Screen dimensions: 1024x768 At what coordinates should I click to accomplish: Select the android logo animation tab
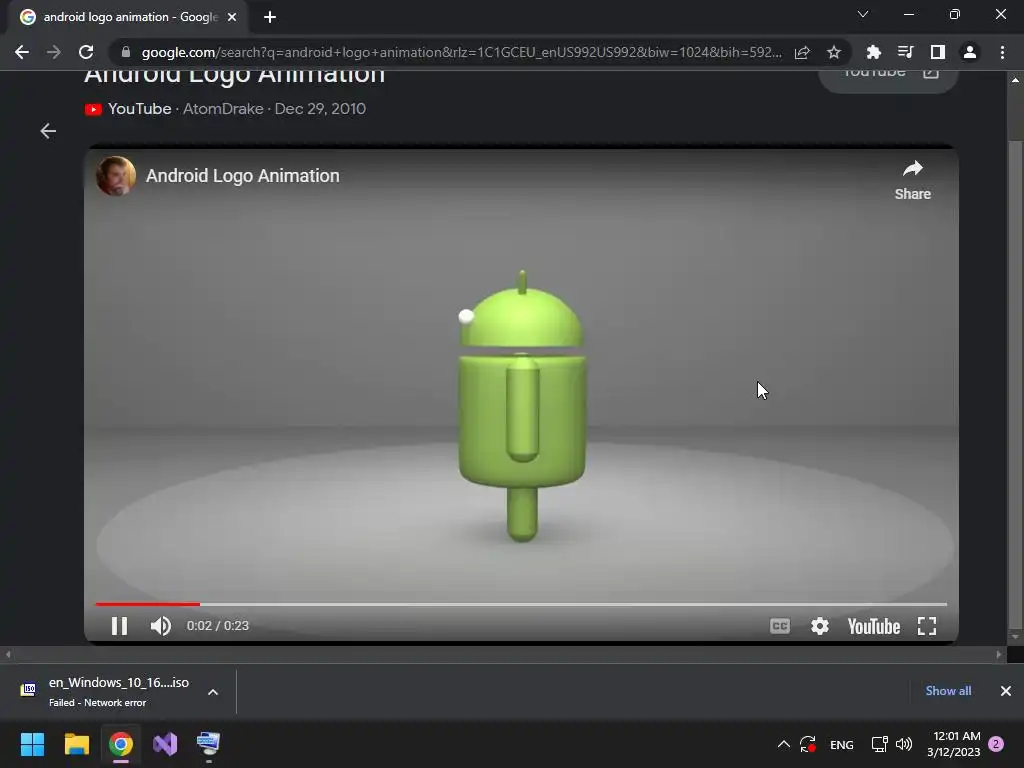[x=128, y=17]
